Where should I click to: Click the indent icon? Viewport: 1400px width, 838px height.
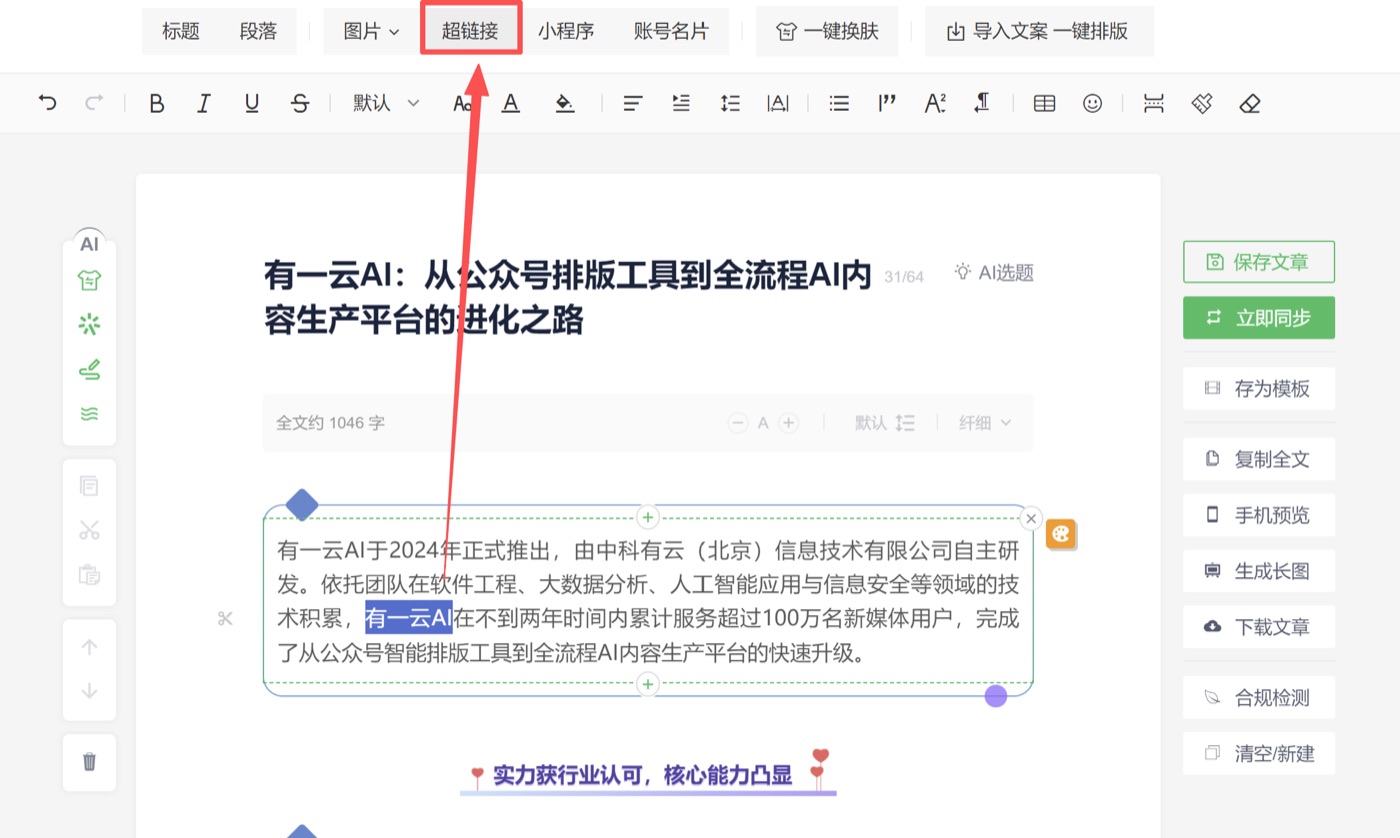pyautogui.click(x=681, y=102)
